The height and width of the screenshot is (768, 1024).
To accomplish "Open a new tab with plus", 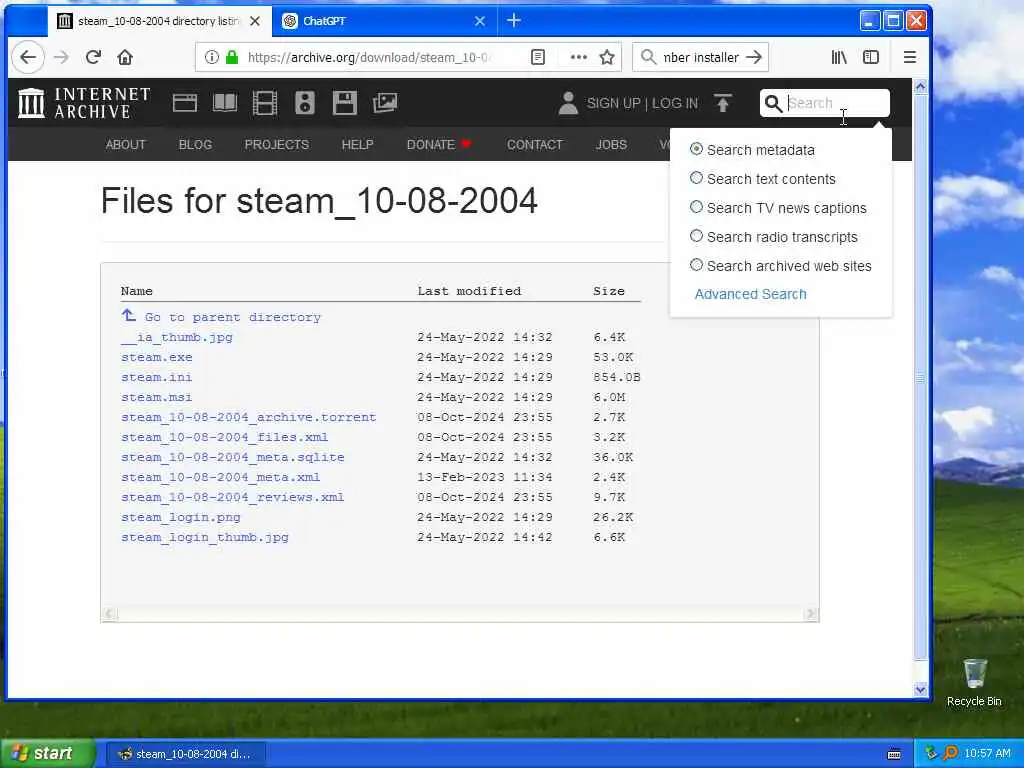I will [x=514, y=21].
